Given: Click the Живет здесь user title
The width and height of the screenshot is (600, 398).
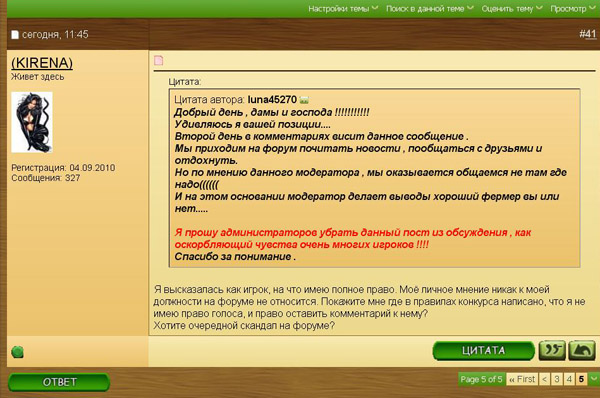Looking at the screenshot, I should (38, 77).
